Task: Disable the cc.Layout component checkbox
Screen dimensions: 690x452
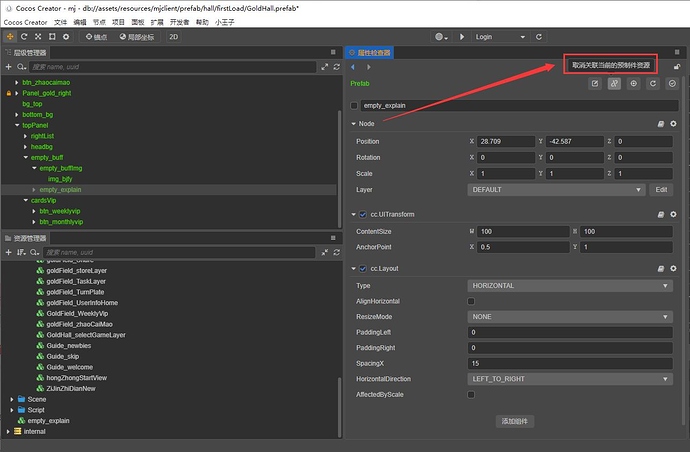Action: [x=363, y=268]
